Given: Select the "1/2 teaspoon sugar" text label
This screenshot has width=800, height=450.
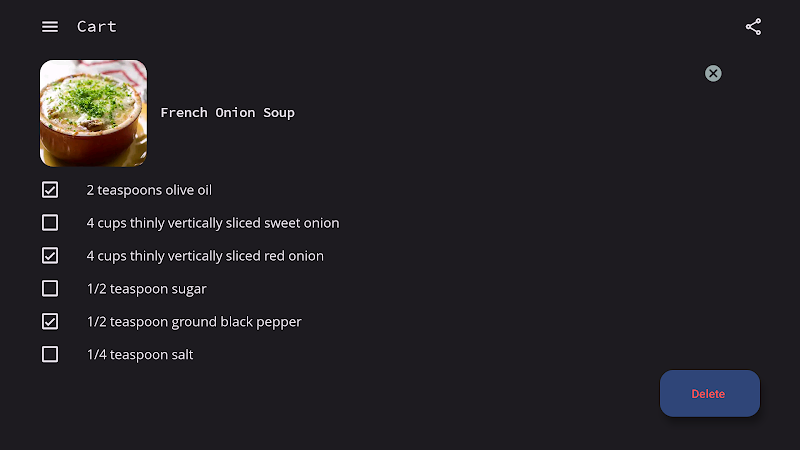Looking at the screenshot, I should pyautogui.click(x=146, y=289).
